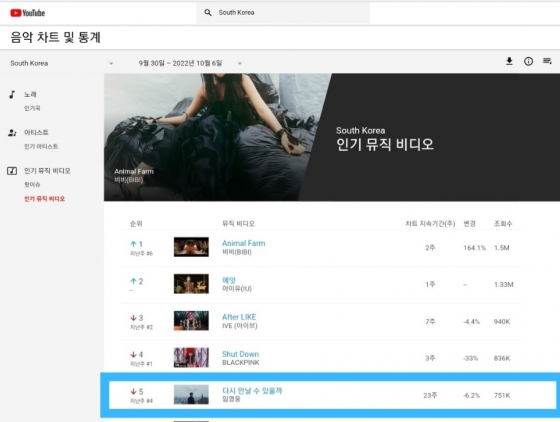560x422 pixels.
Task: Click the music video icon in sidebar
Action: [12, 171]
